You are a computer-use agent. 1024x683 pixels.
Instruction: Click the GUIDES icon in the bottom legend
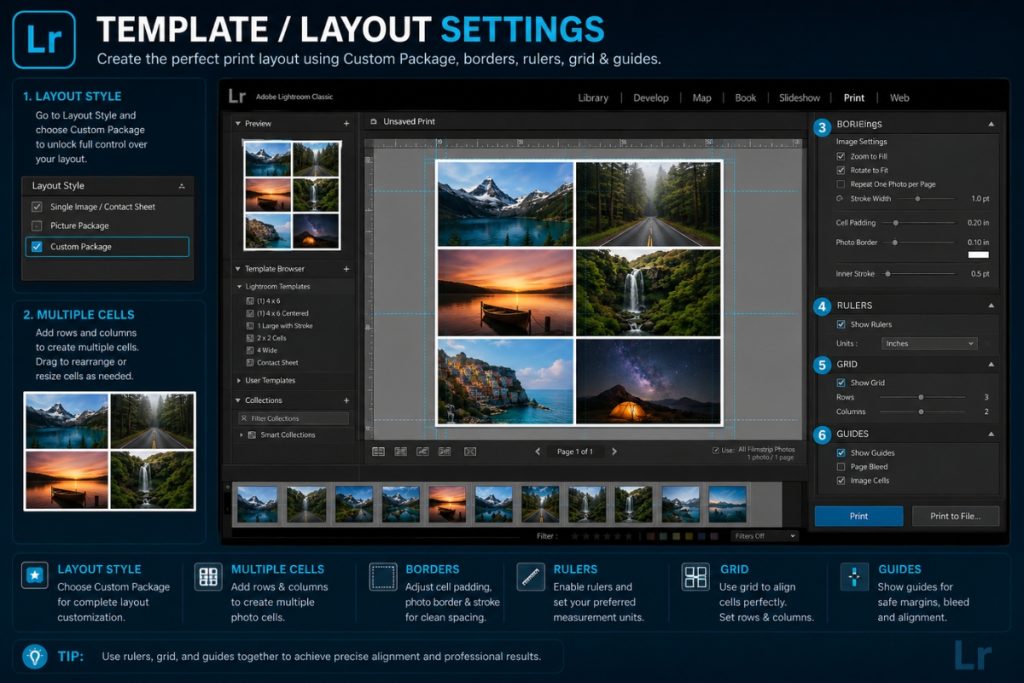854,577
